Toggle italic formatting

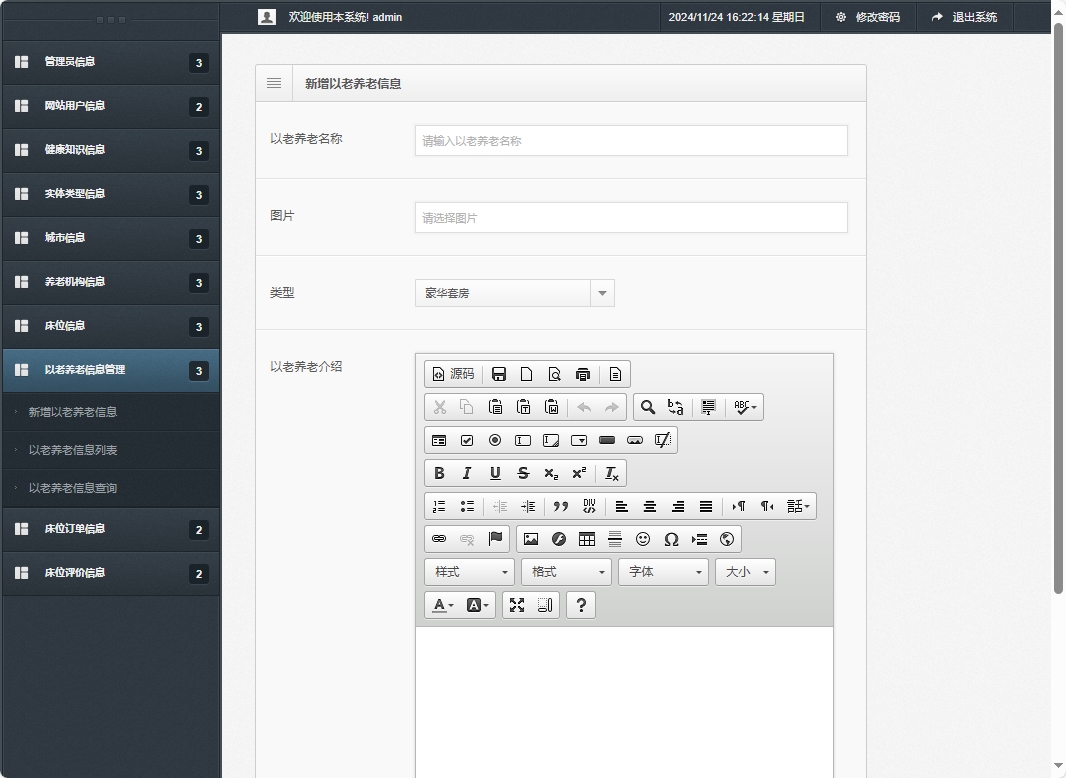467,473
